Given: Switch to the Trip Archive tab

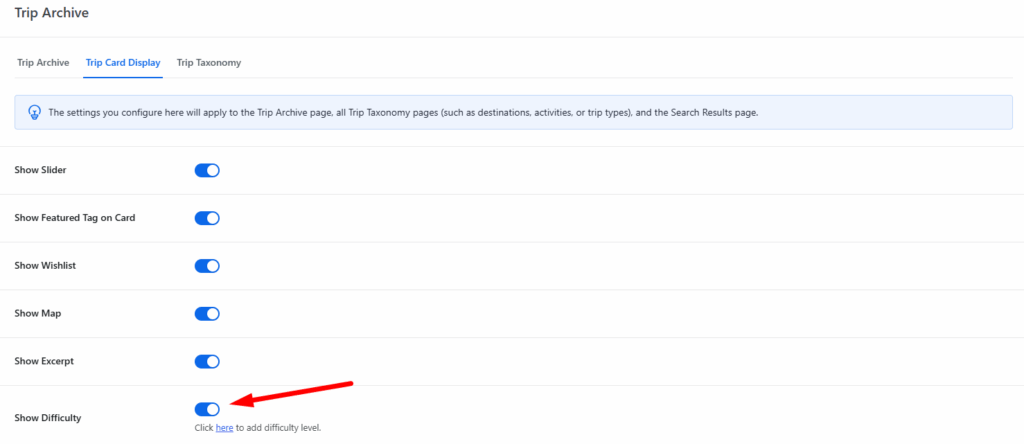Looking at the screenshot, I should [x=43, y=63].
